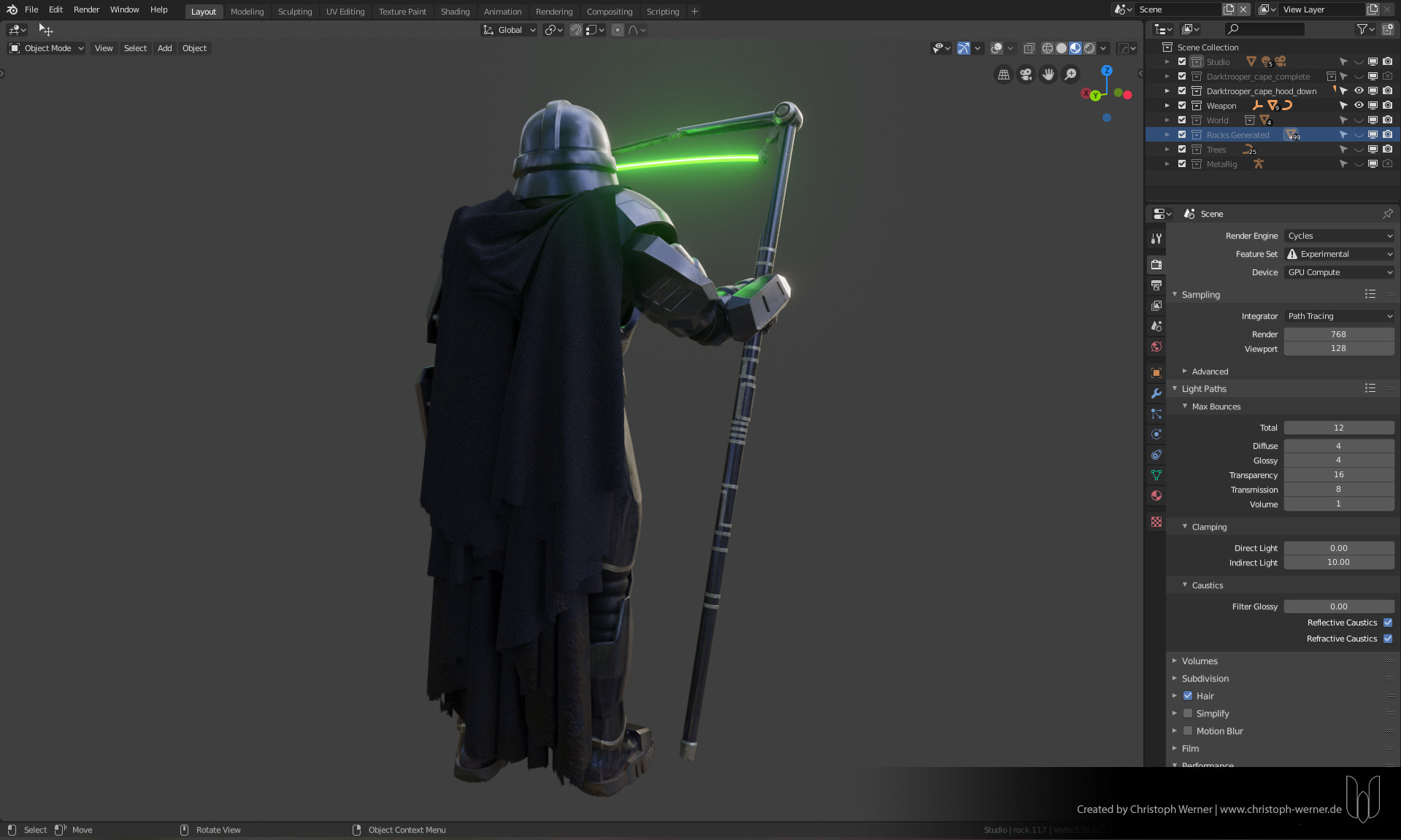Image resolution: width=1401 pixels, height=840 pixels.
Task: Toggle viewport gizmos display
Action: [964, 48]
